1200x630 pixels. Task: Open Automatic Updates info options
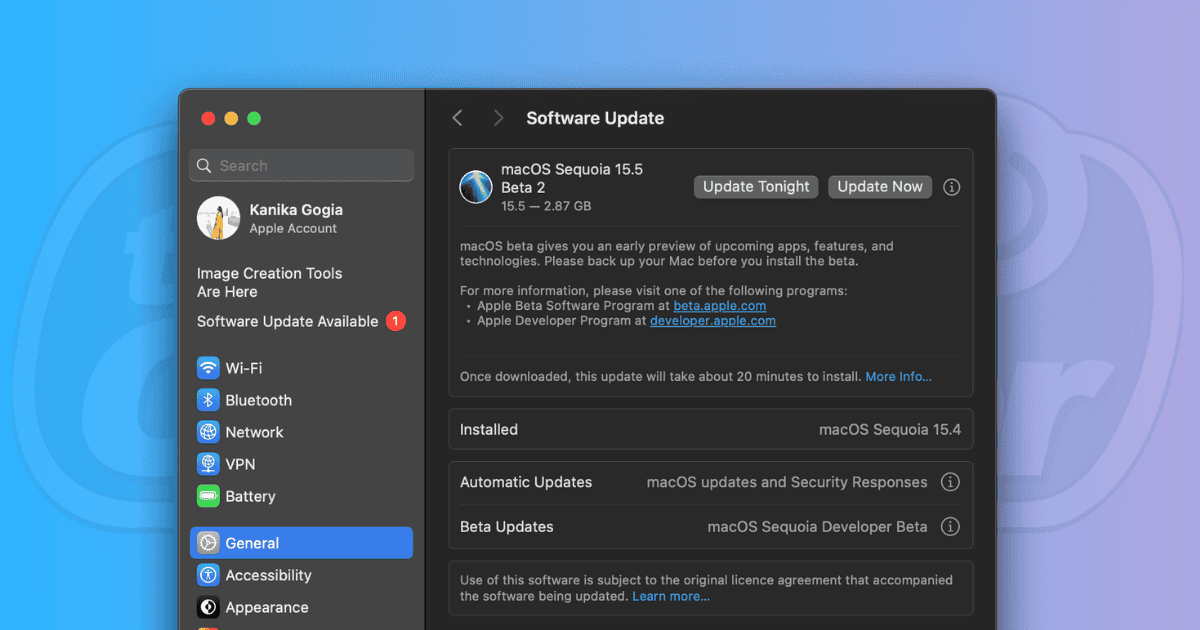(950, 482)
